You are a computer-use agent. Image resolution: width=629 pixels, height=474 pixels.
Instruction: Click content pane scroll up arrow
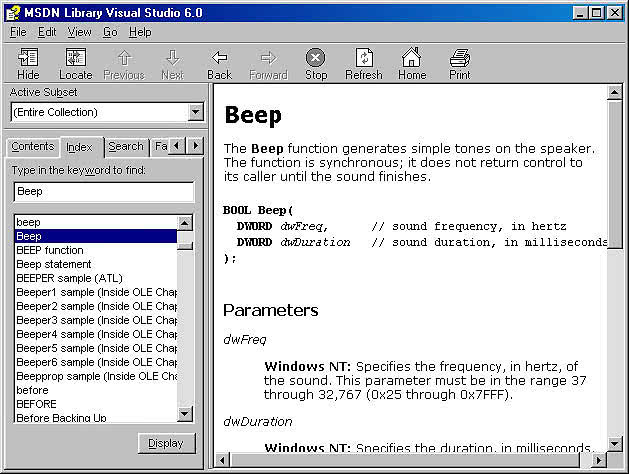[x=614, y=93]
